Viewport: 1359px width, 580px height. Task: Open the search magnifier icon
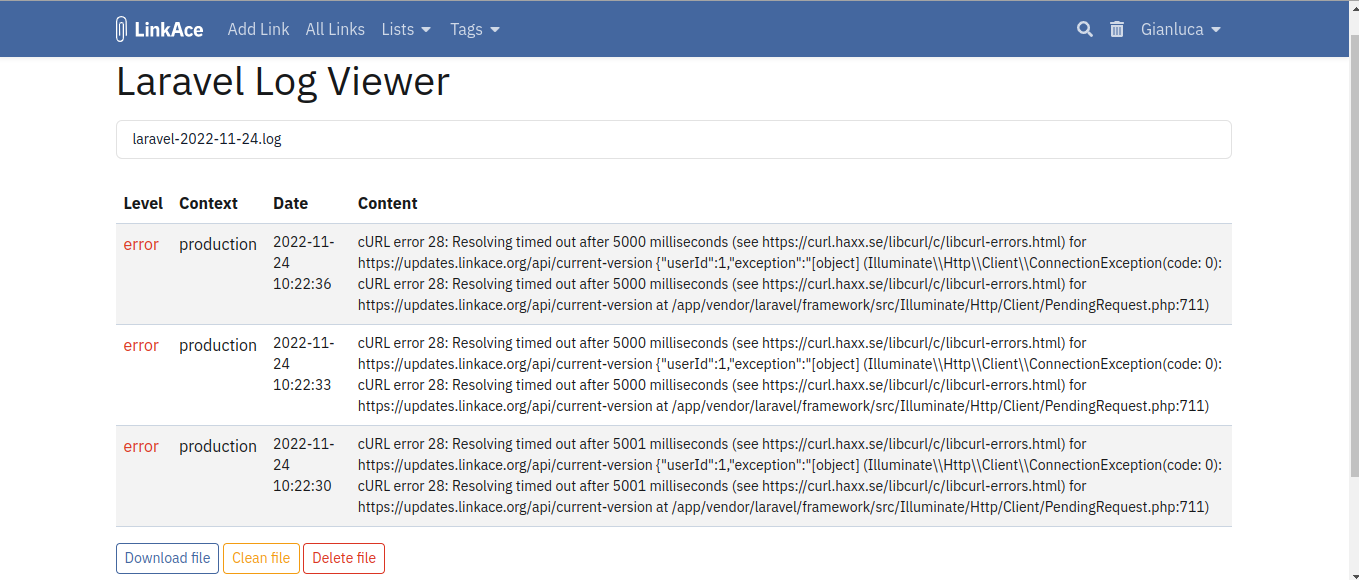click(x=1085, y=29)
